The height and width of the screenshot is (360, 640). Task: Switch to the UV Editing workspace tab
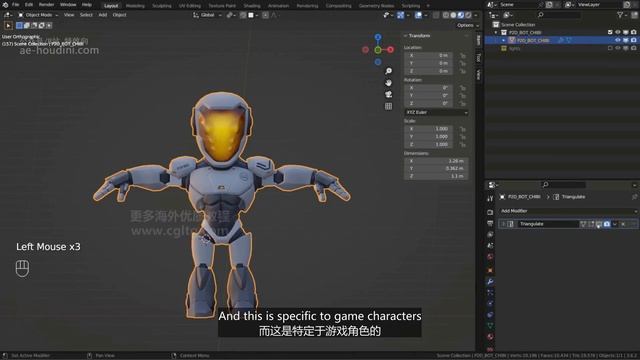point(189,6)
